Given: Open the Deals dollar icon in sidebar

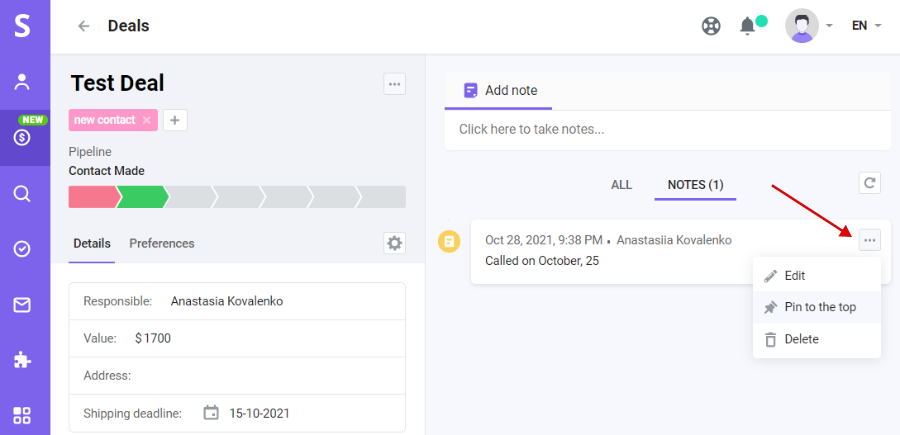Looking at the screenshot, I should point(22,138).
